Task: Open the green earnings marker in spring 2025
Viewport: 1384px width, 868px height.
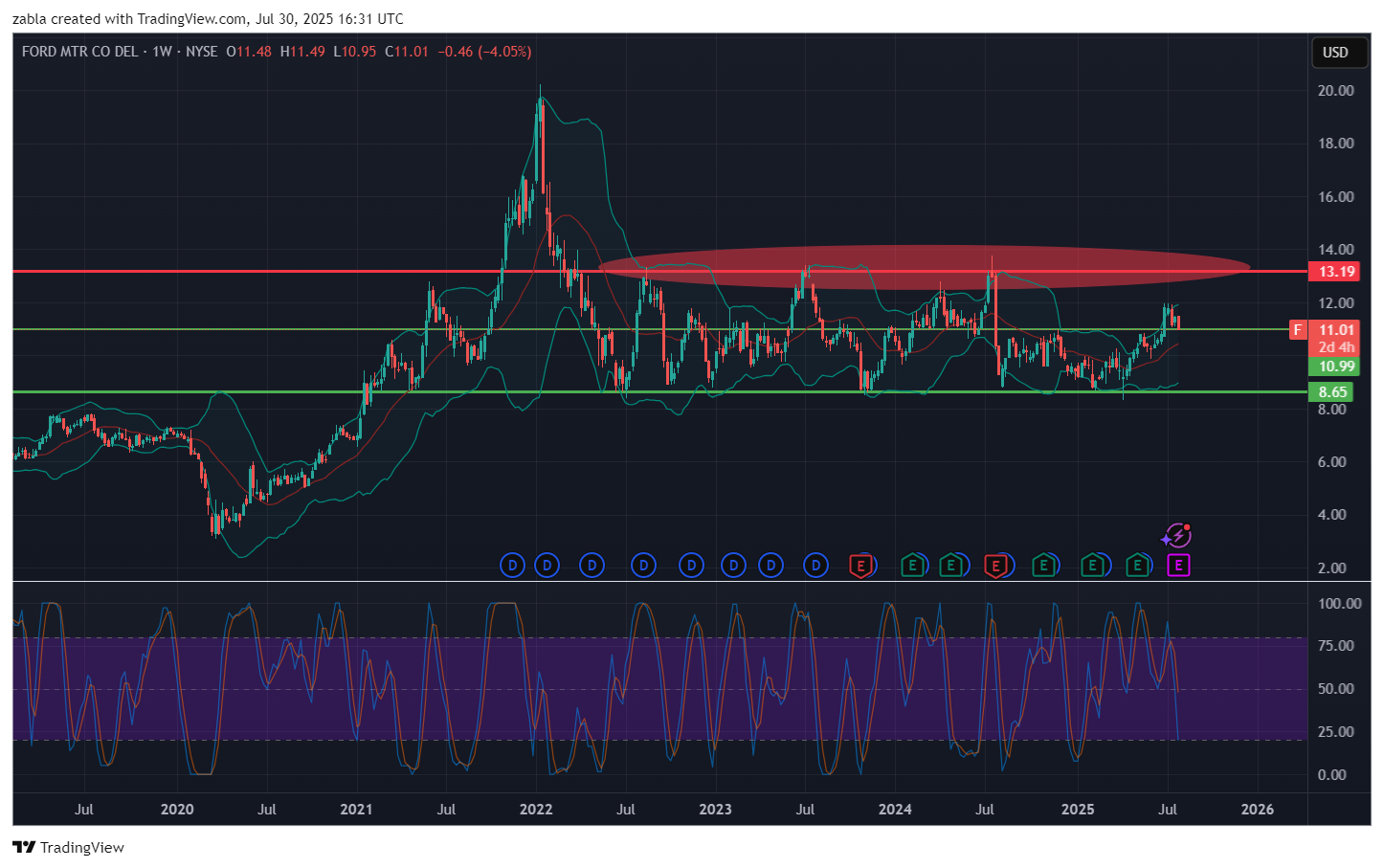Action: [1137, 566]
